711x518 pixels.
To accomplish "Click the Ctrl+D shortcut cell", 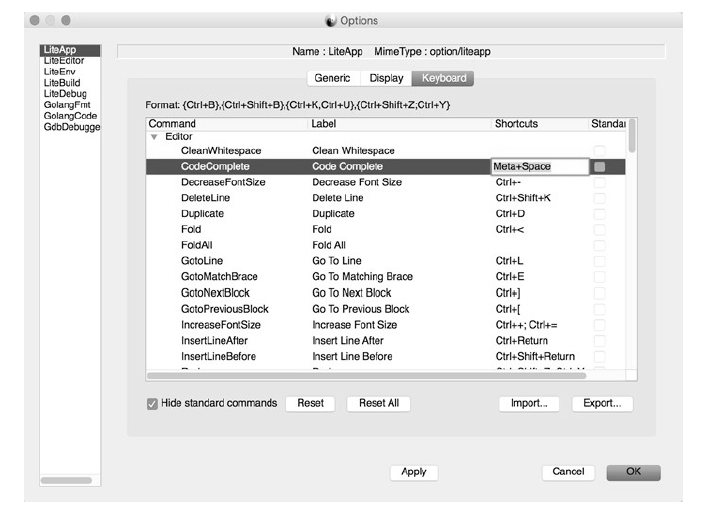I will coord(510,214).
